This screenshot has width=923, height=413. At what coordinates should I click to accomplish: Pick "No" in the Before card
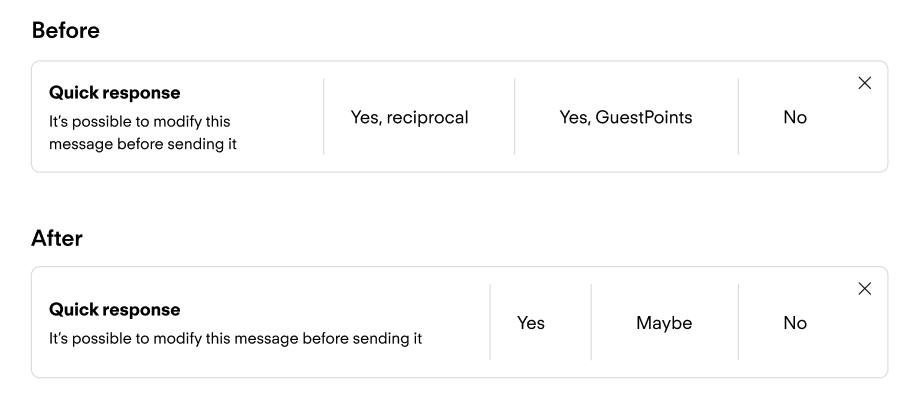795,117
